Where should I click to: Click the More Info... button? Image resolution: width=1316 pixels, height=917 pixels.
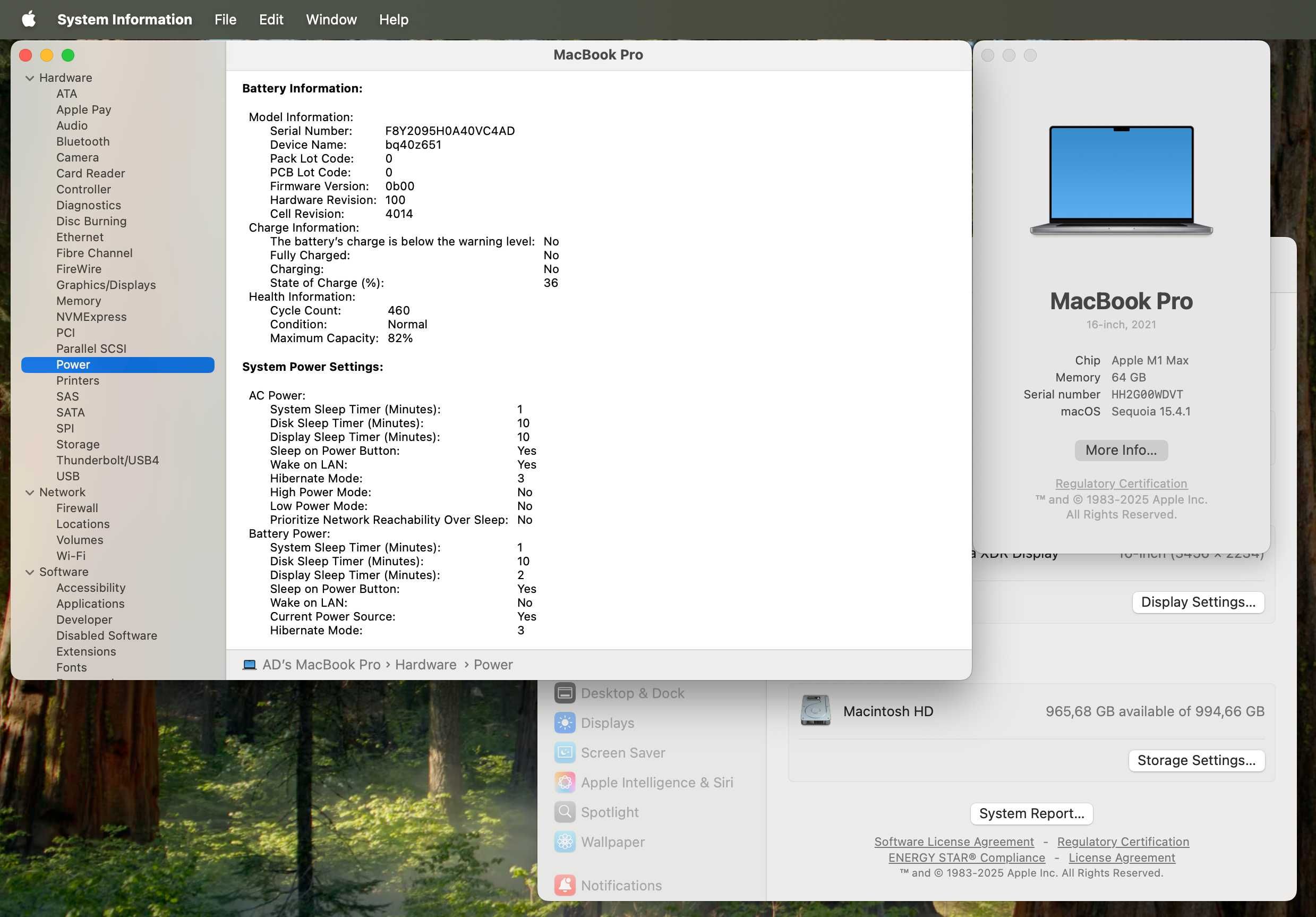click(x=1121, y=450)
